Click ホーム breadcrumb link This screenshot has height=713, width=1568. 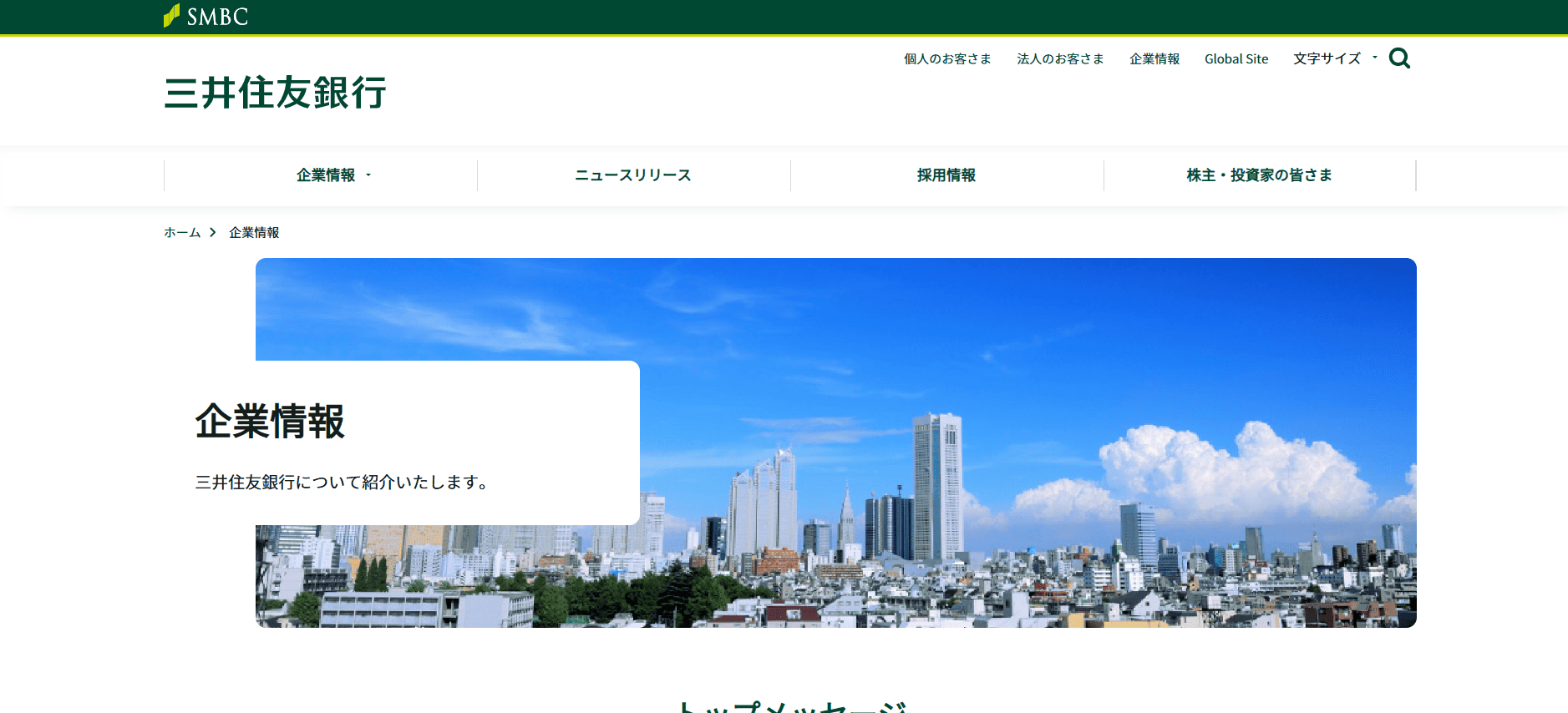[x=182, y=232]
